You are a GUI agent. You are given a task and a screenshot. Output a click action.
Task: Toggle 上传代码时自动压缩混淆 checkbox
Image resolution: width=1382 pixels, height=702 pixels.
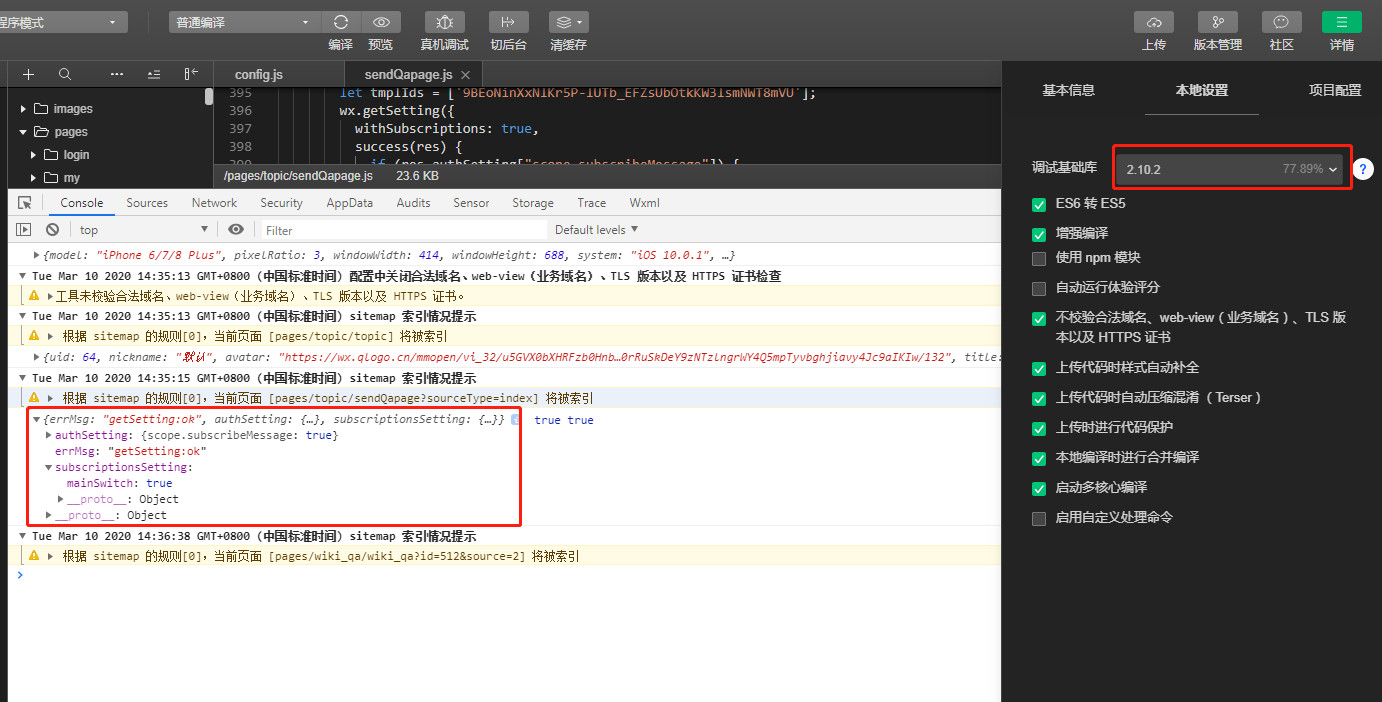tap(1039, 398)
